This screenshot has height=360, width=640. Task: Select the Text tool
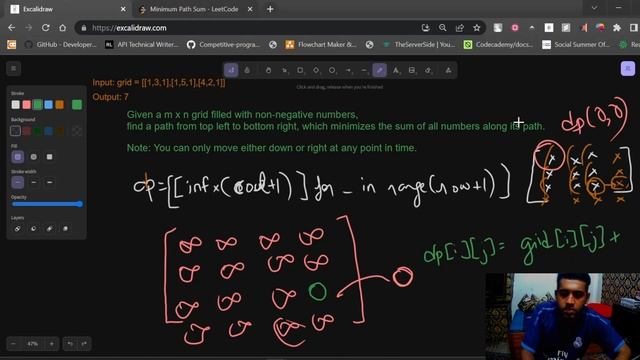396,70
